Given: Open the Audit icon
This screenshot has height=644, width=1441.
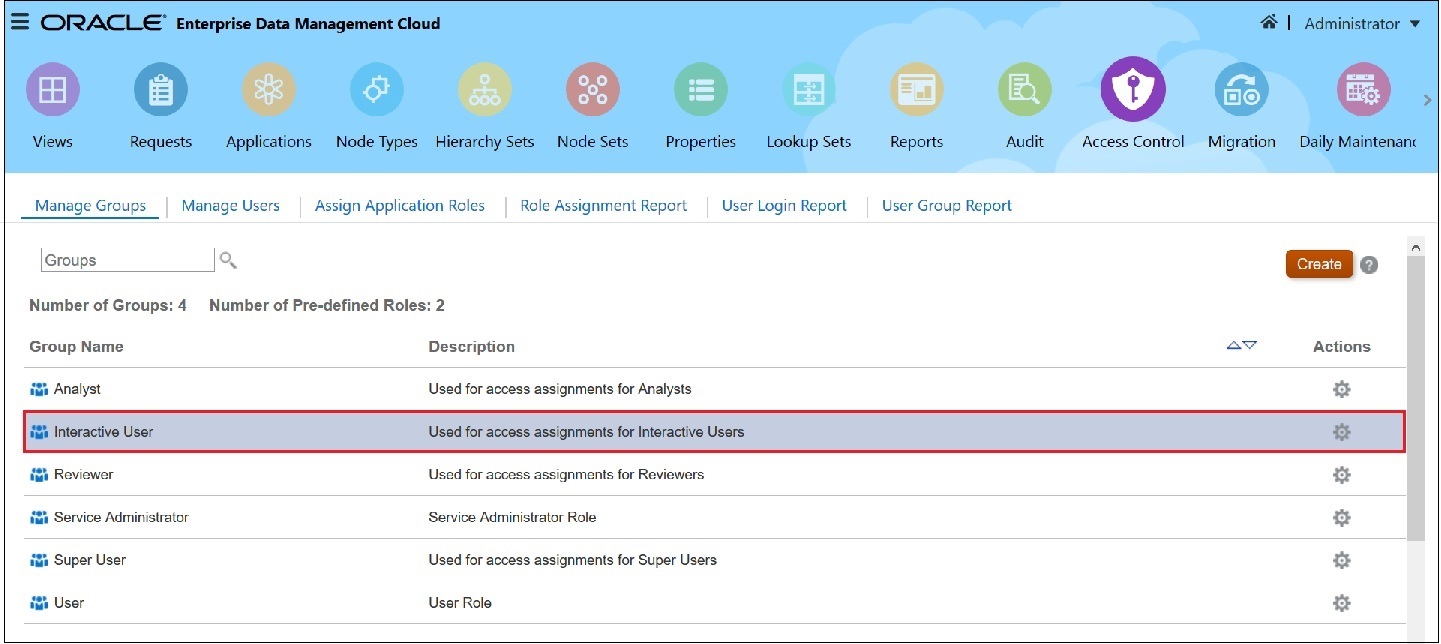Looking at the screenshot, I should (1025, 90).
